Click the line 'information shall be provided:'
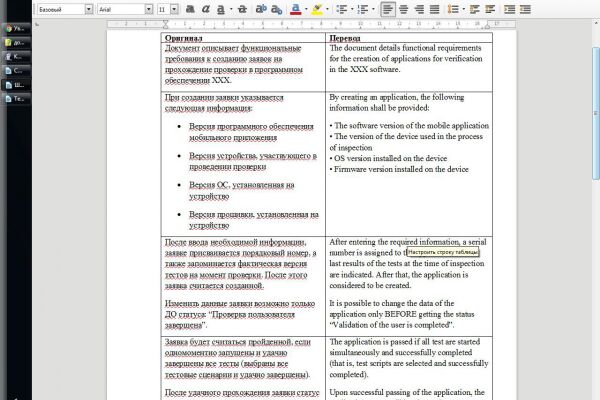 coord(379,108)
